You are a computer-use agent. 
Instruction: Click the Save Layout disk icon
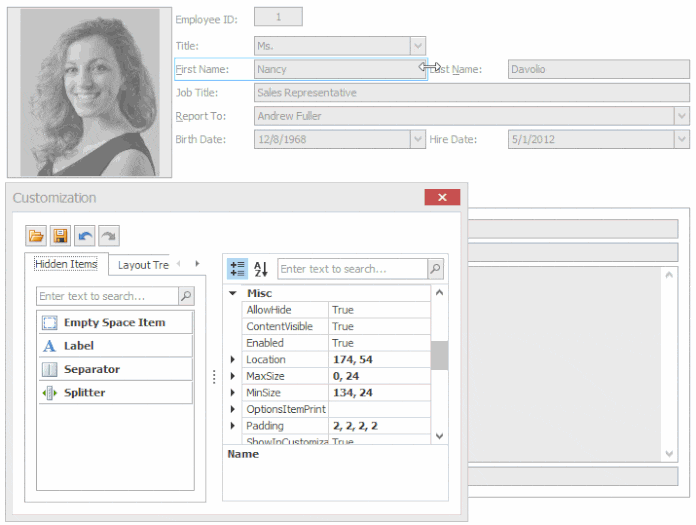point(61,236)
